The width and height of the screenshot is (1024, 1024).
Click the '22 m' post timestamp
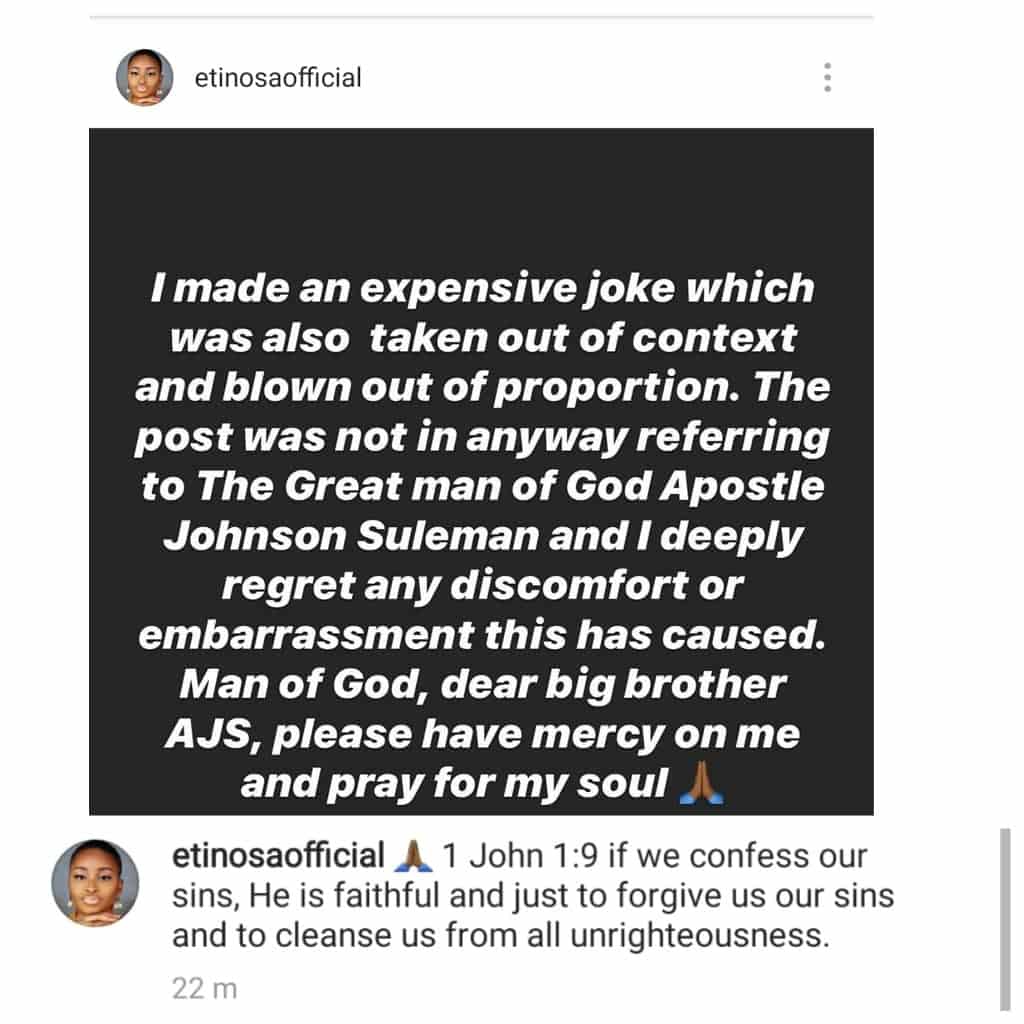point(204,989)
